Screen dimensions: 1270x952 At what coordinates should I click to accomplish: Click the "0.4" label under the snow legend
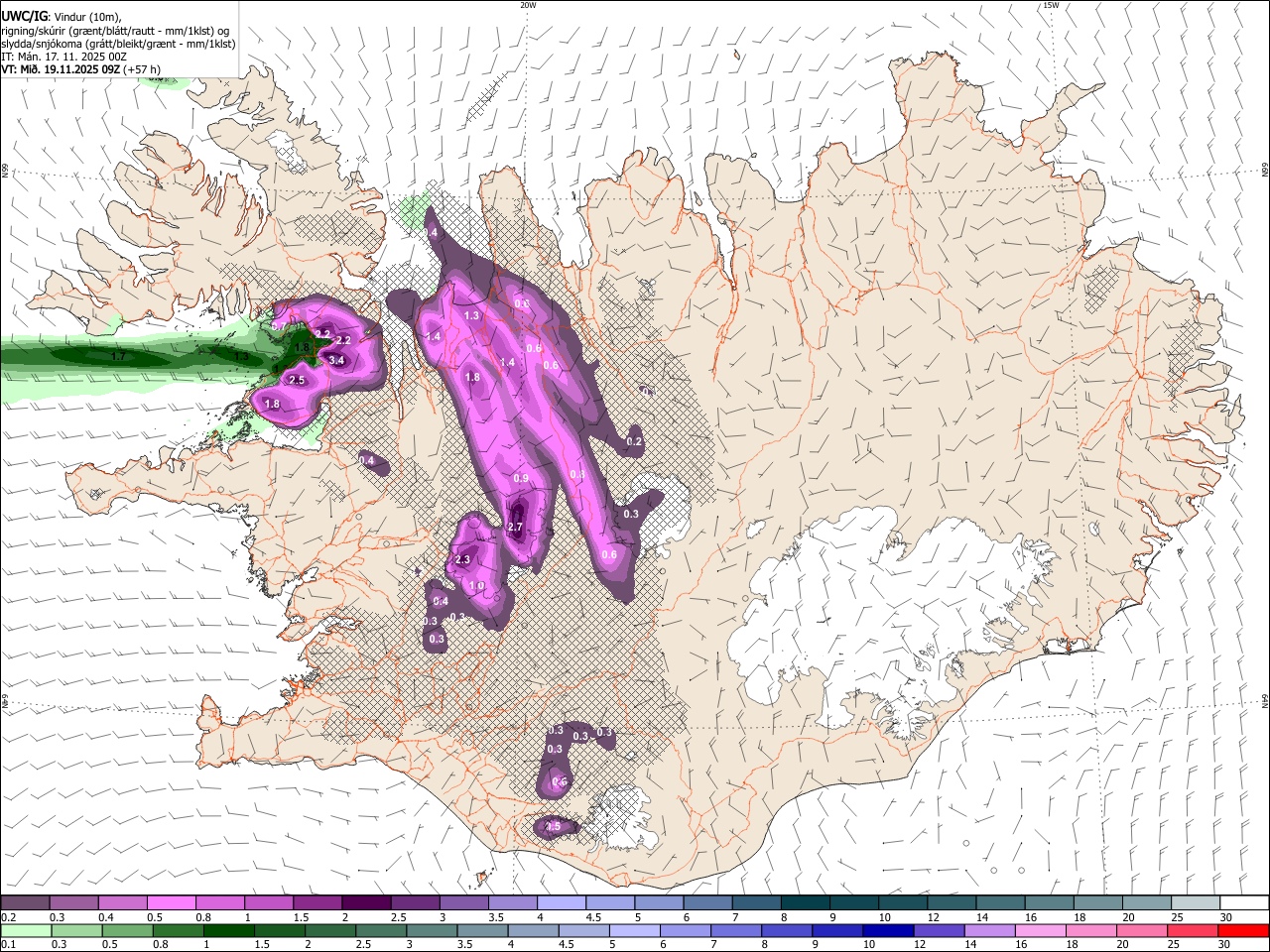pyautogui.click(x=105, y=917)
